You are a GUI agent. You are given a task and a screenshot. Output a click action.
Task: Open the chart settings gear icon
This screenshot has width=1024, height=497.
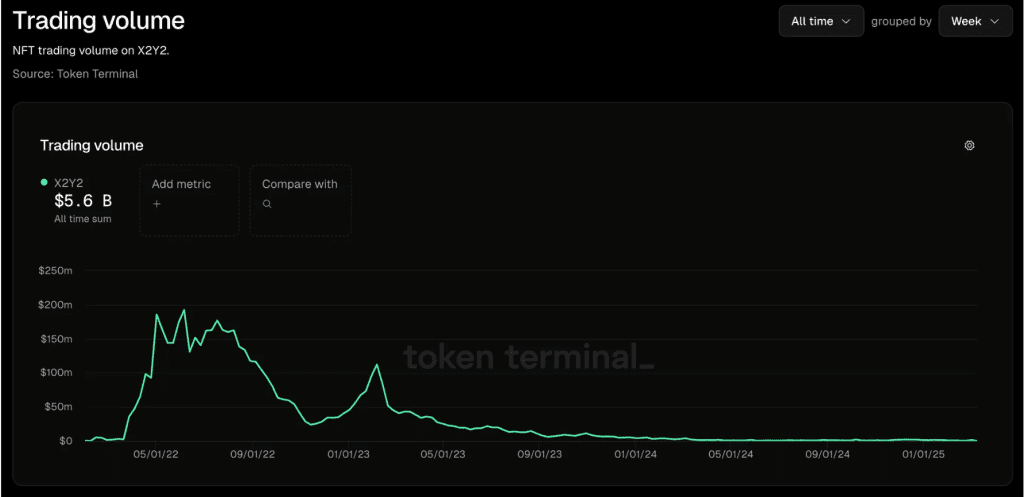(969, 146)
